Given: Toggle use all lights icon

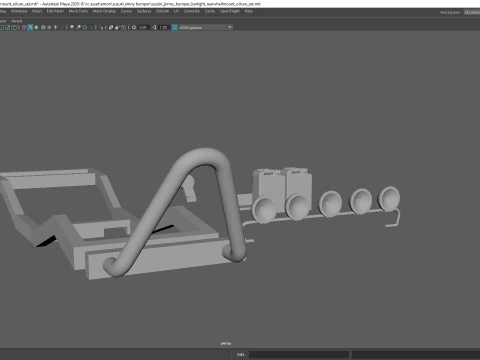Looking at the screenshot, I should coord(56,27).
